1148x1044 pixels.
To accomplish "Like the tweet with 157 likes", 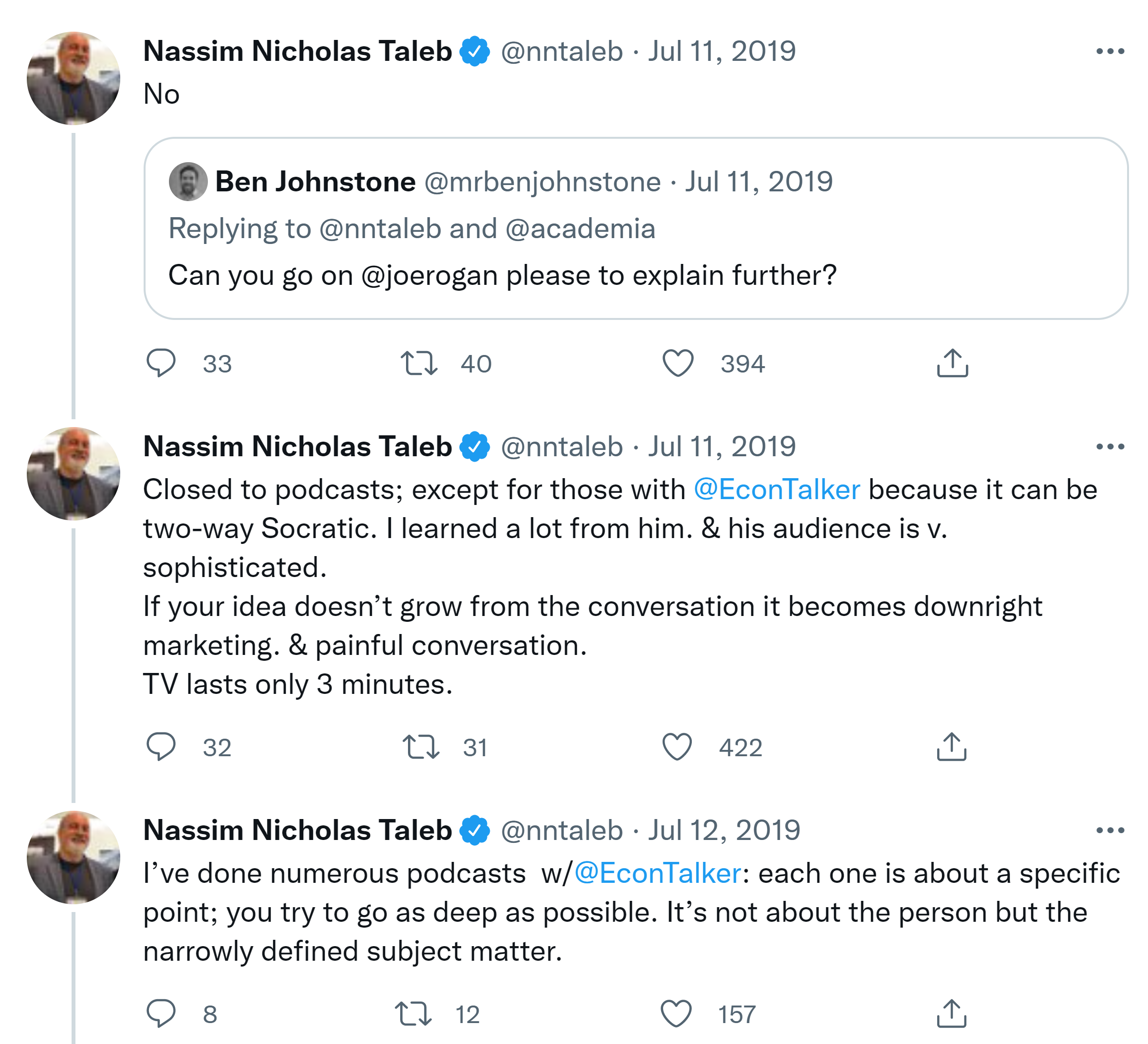I will [676, 1013].
